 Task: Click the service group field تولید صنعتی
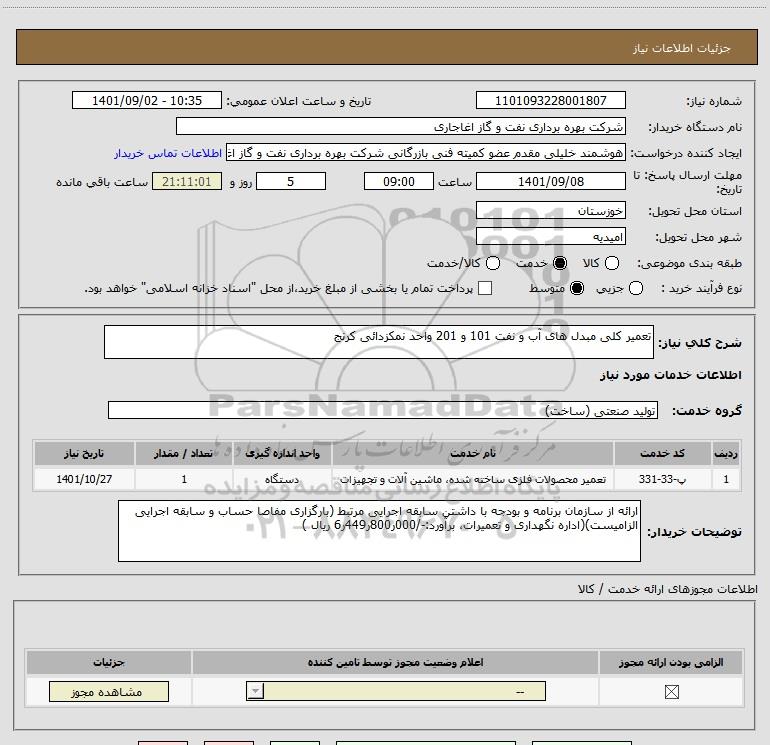point(383,410)
